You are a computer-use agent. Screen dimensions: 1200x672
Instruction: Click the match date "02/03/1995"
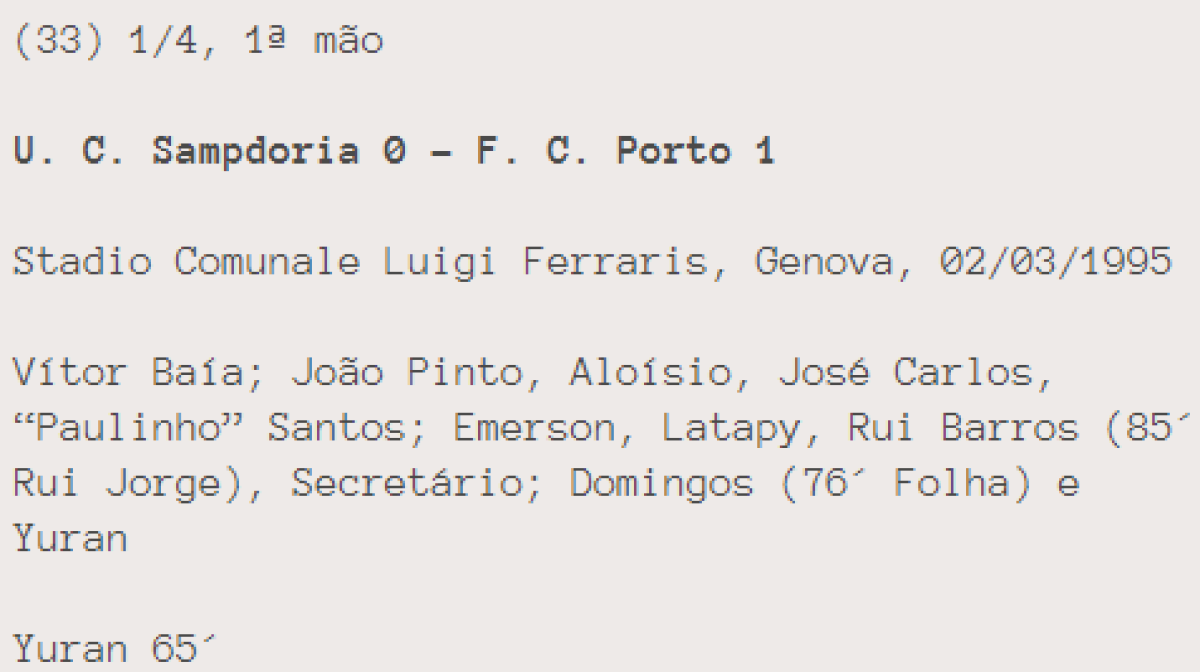[x=1055, y=263]
